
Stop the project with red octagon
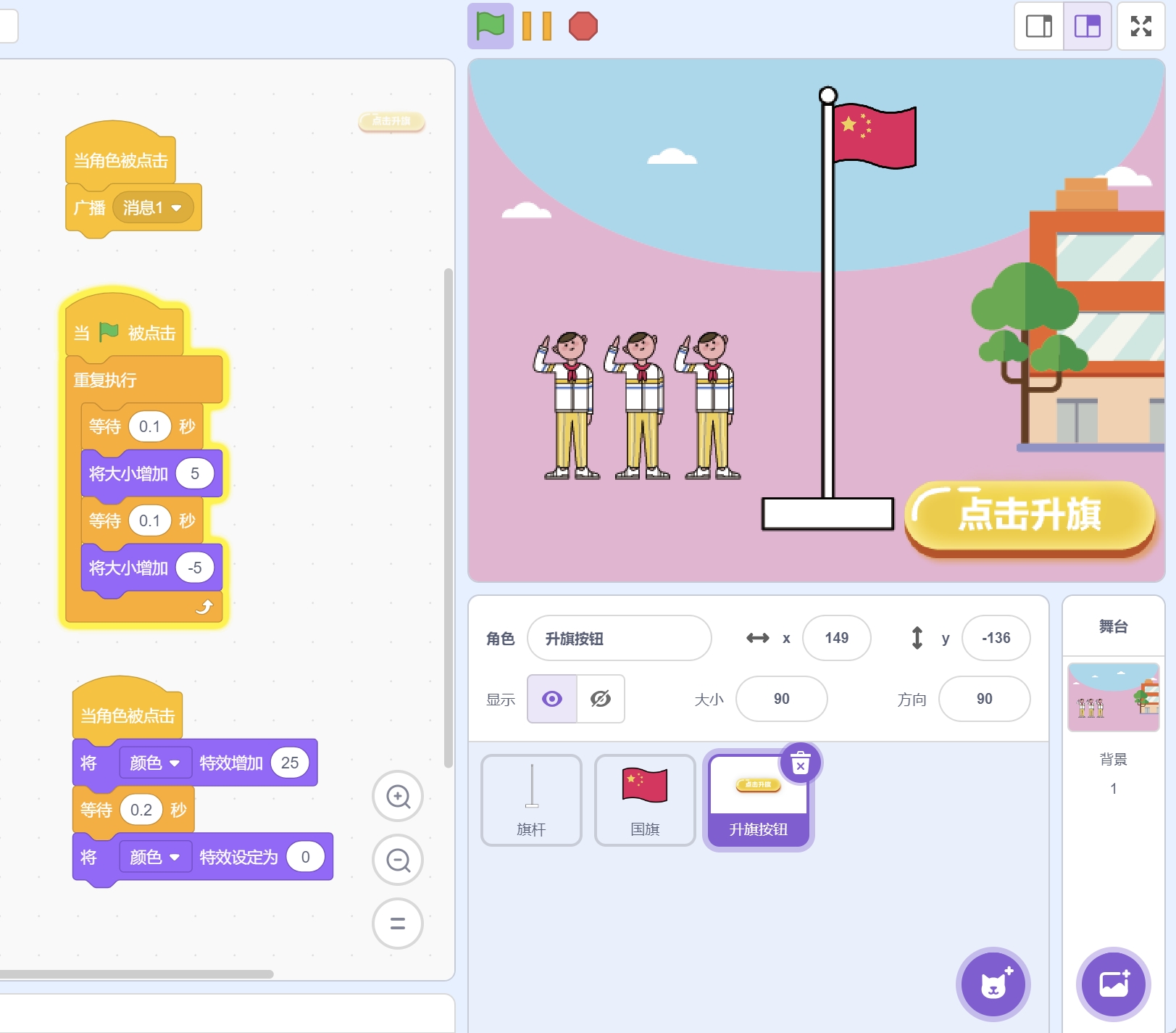(583, 27)
